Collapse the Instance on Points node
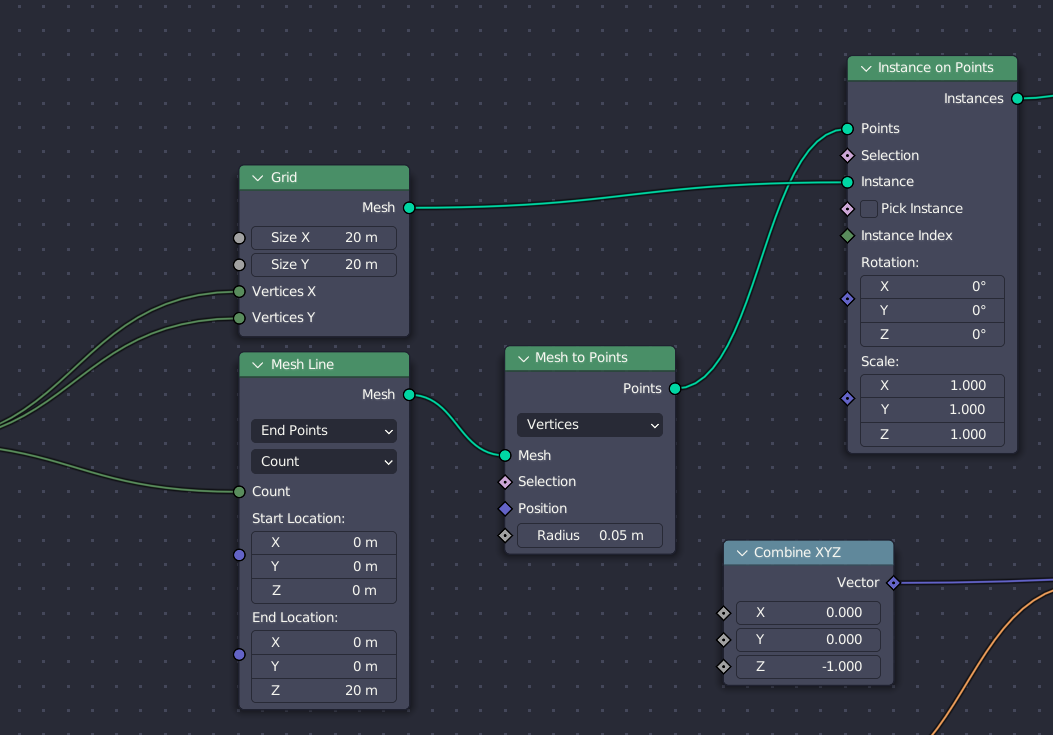The height and width of the screenshot is (735, 1053). [x=865, y=68]
